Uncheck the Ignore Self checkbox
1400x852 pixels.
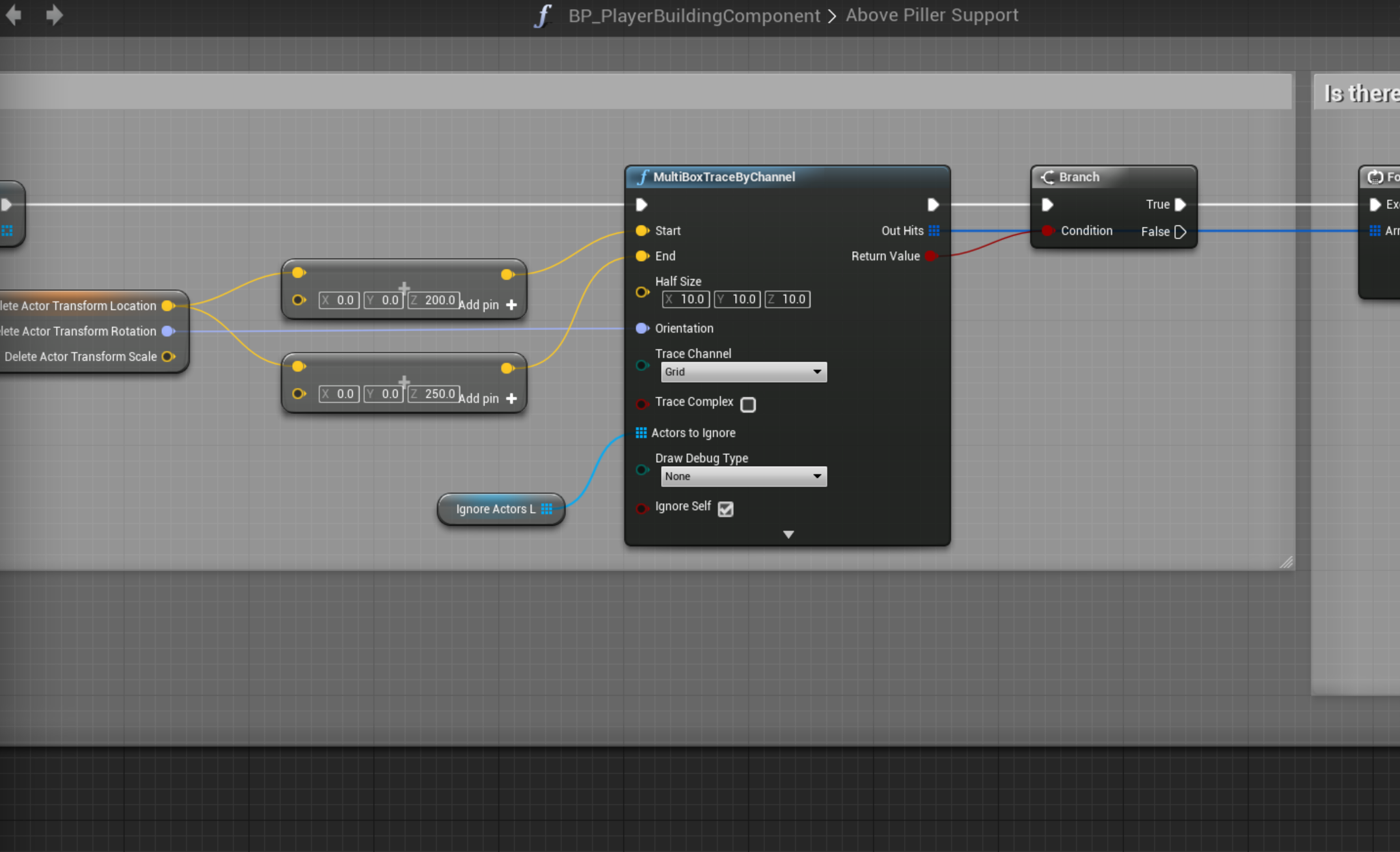725,509
